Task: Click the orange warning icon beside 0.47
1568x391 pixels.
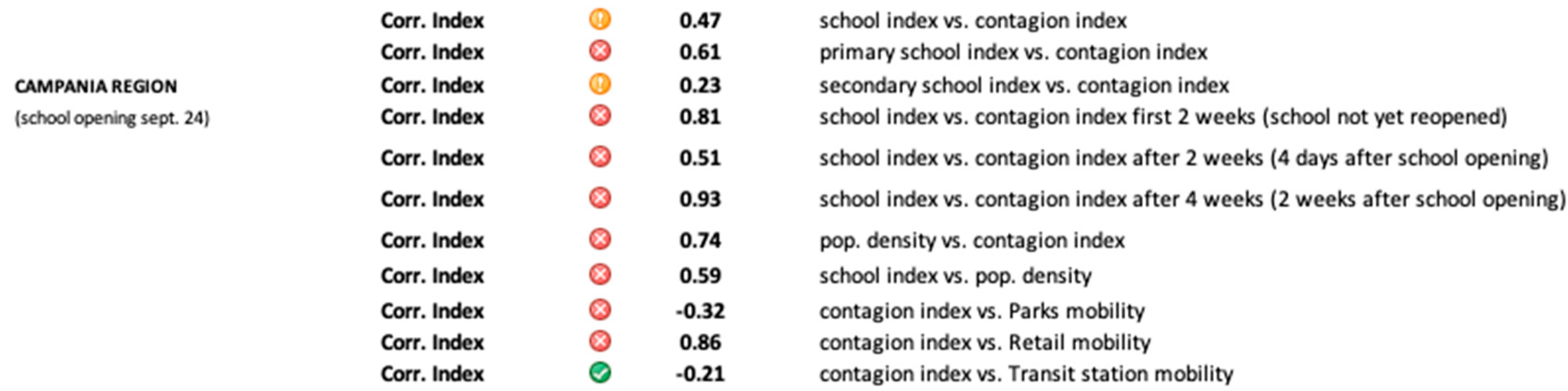Action: click(599, 19)
